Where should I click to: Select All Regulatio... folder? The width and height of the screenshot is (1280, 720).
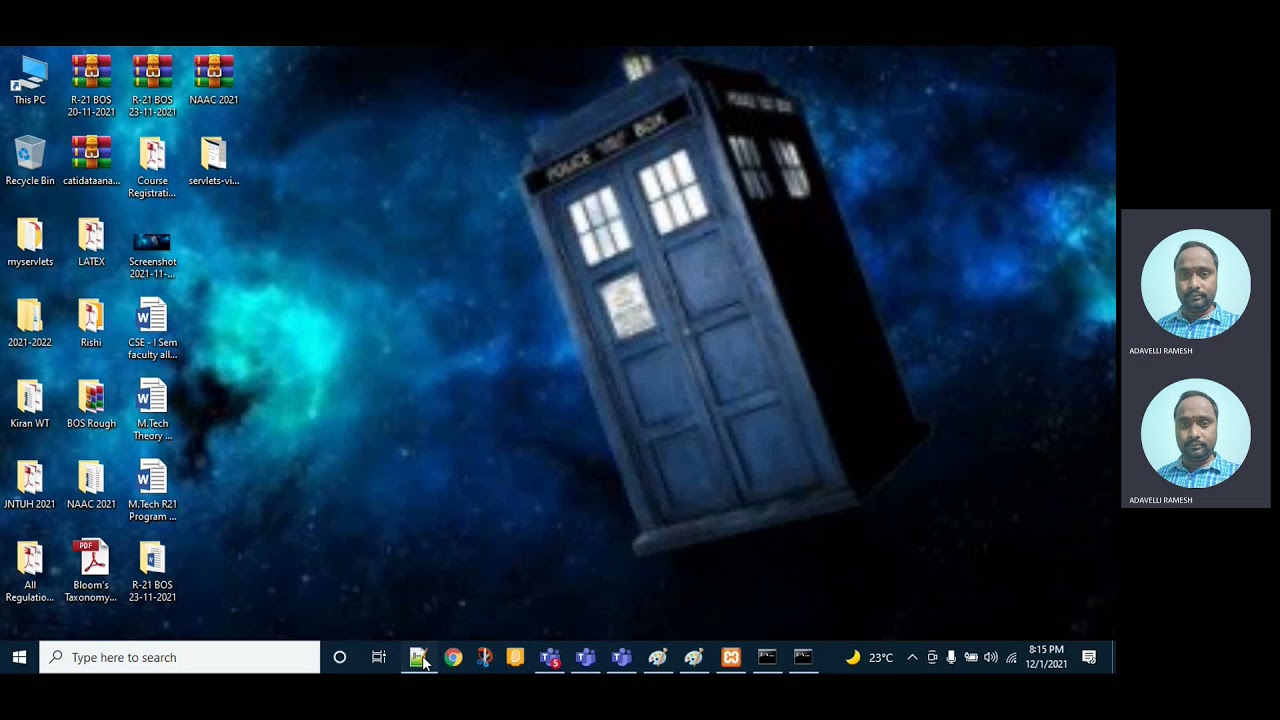30,572
